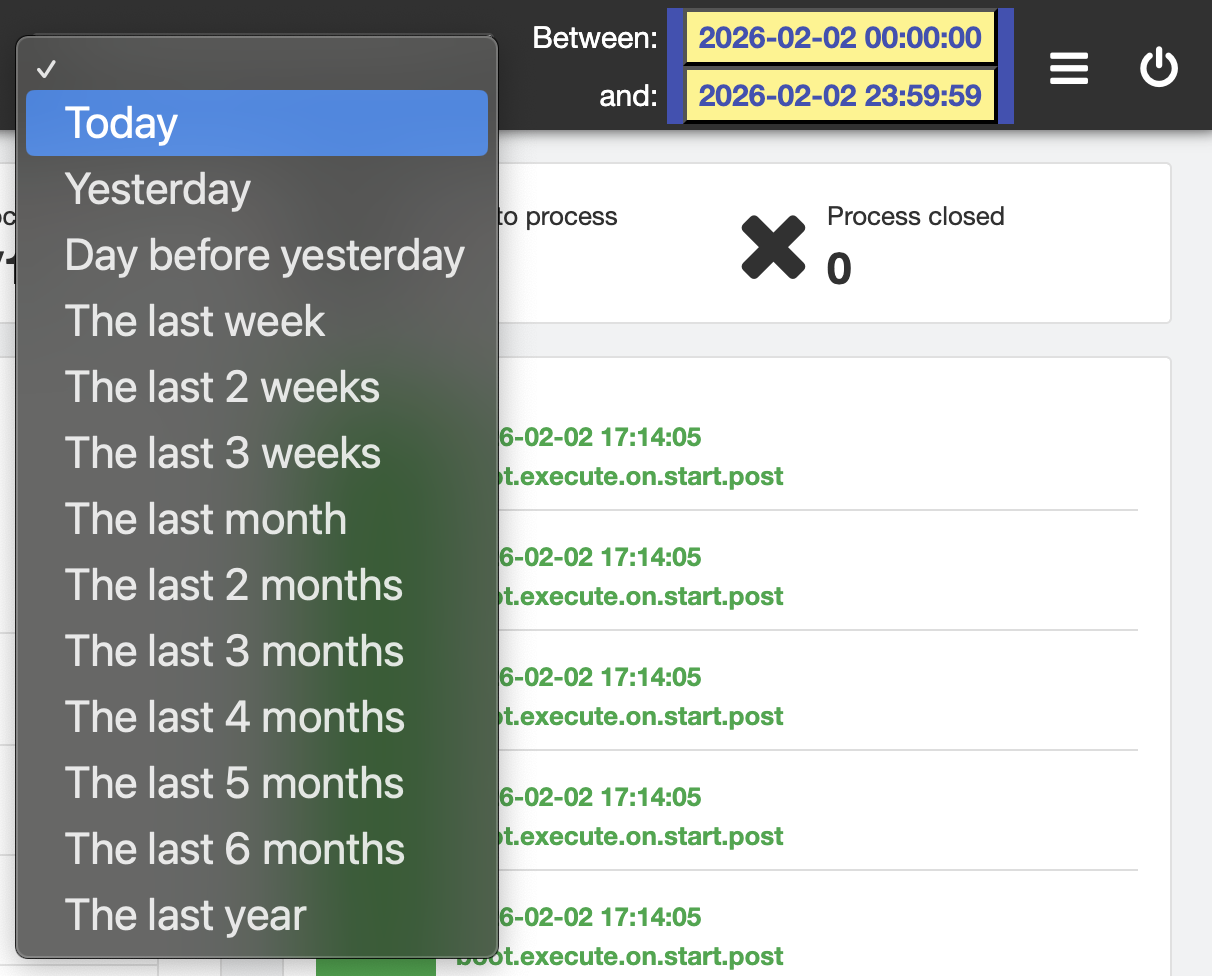Choose The last 5 months option
This screenshot has height=976, width=1212.
tap(257, 783)
